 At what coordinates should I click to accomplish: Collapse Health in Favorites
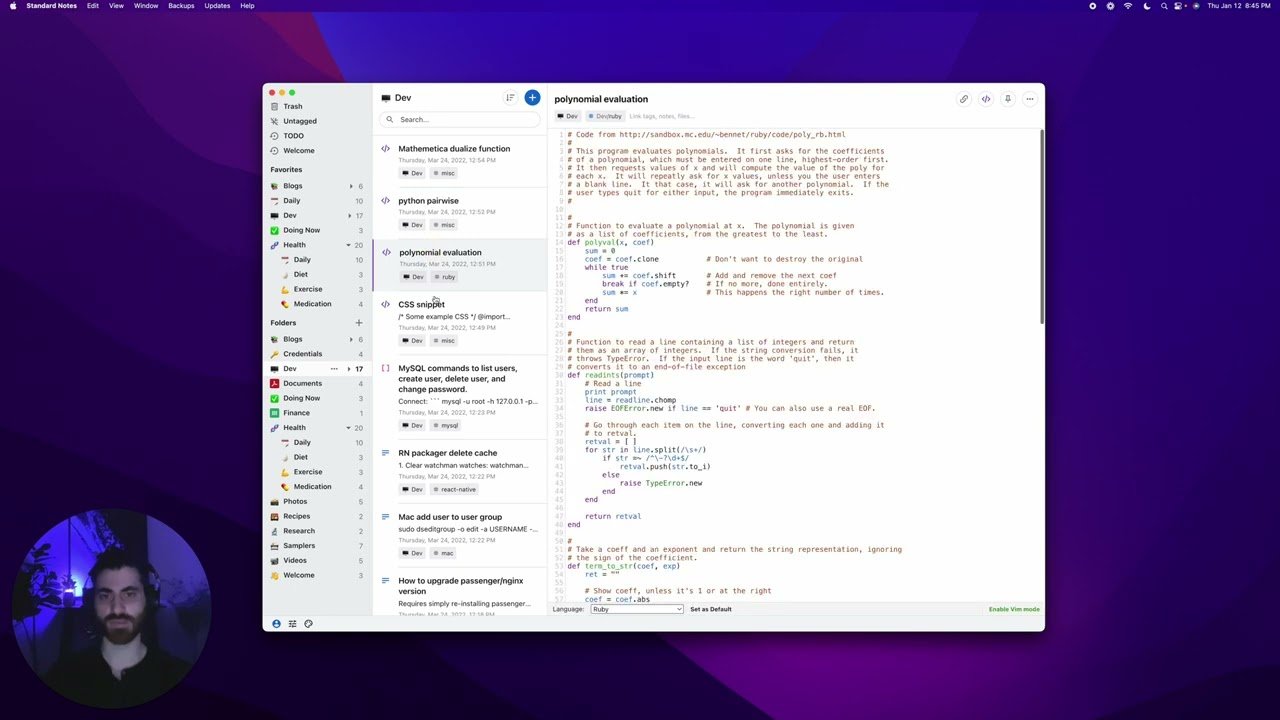point(349,245)
